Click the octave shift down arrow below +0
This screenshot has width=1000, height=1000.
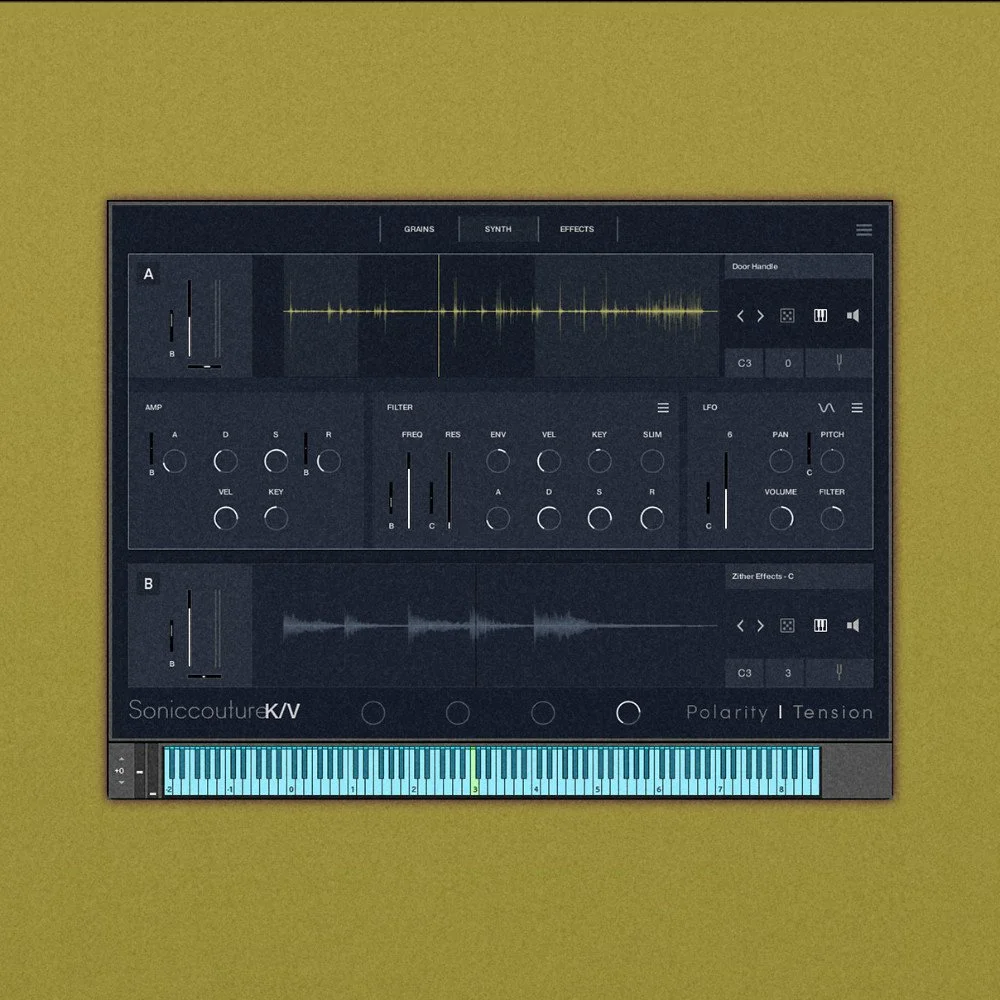(121, 782)
